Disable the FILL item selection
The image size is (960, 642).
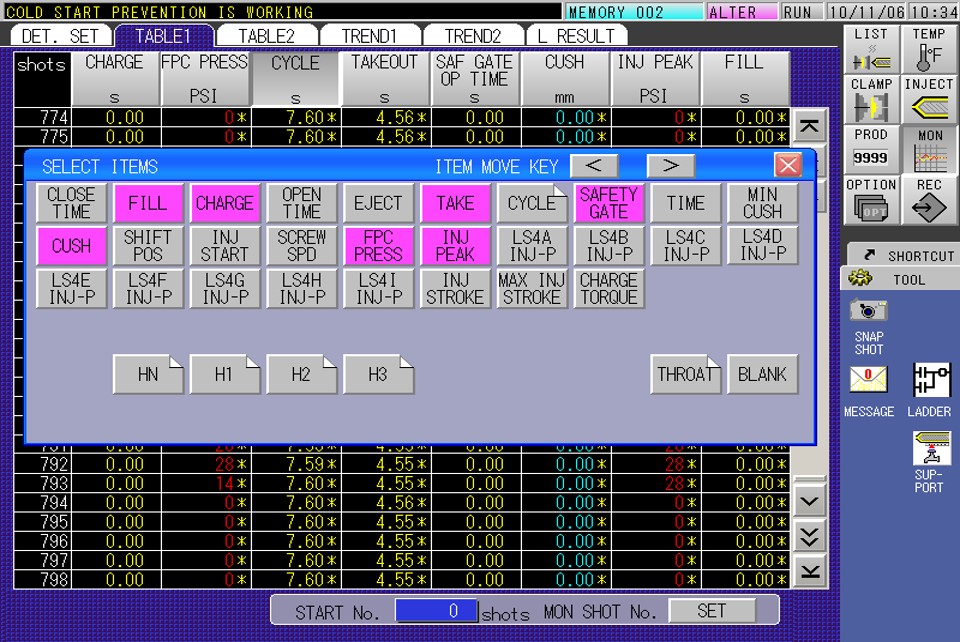[x=148, y=203]
